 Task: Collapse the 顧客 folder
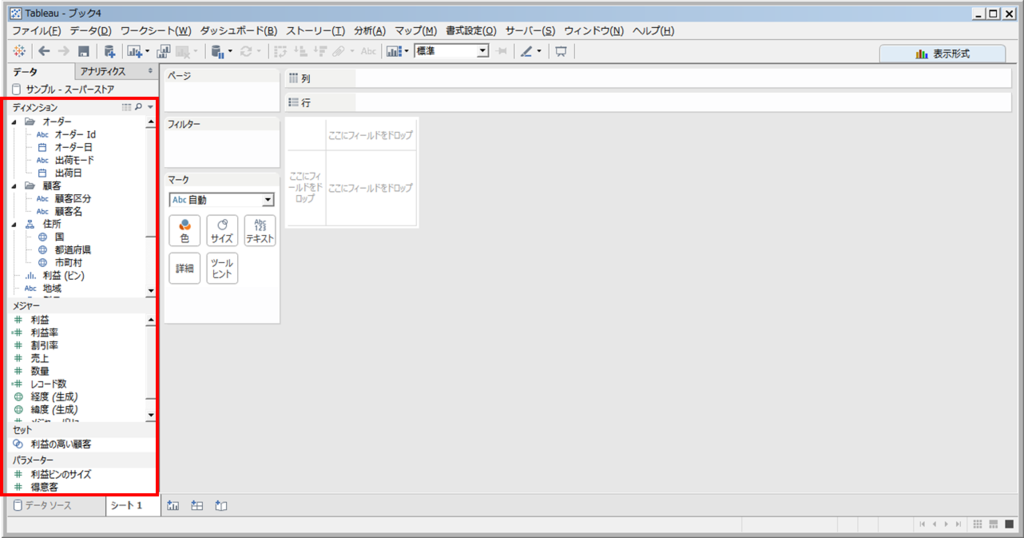(x=14, y=186)
